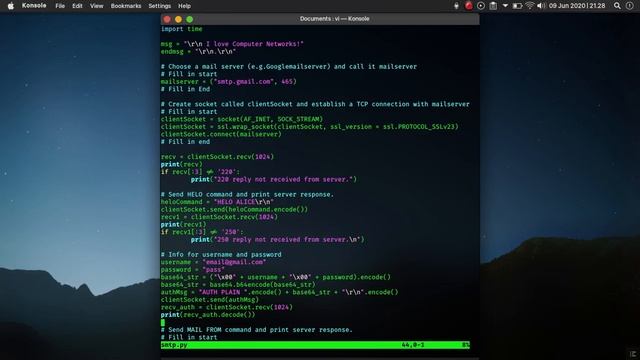Click the clientSocket.connect(mailserver) line

point(221,134)
